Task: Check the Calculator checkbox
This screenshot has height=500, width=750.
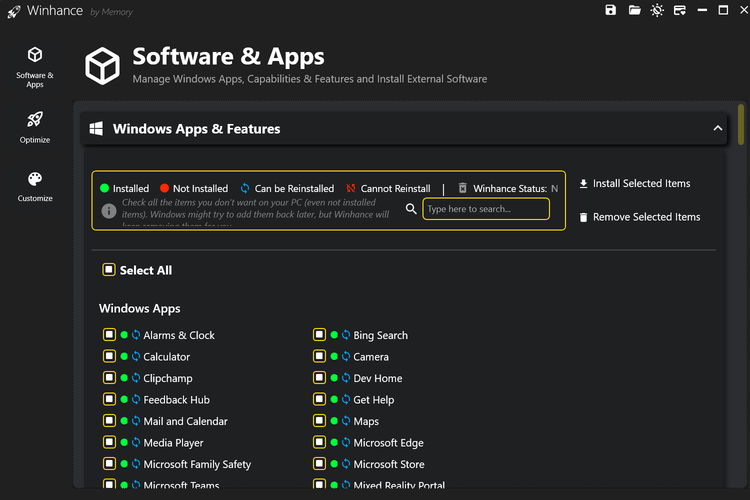Action: coord(110,356)
